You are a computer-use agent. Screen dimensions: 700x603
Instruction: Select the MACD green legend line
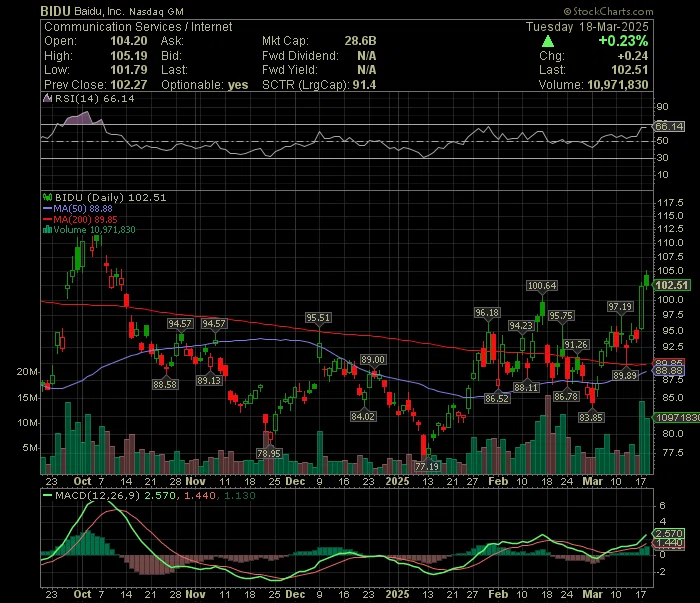[x=47, y=495]
